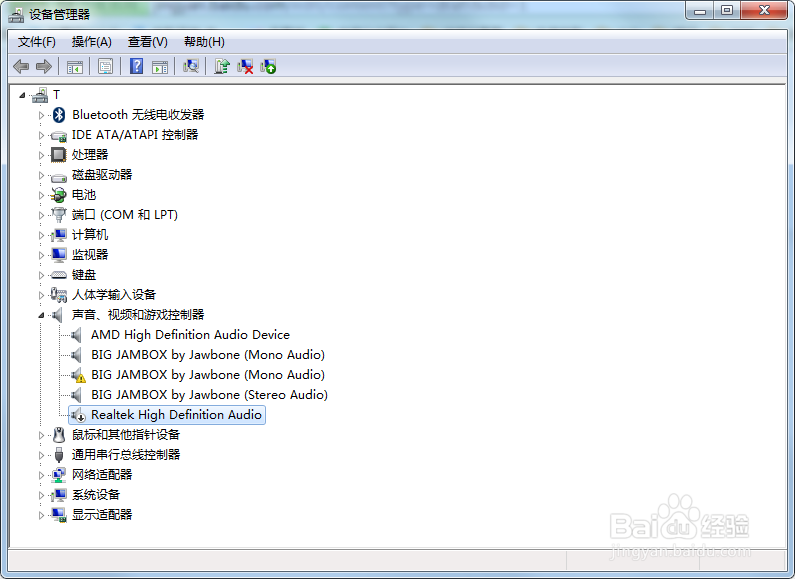Image resolution: width=795 pixels, height=579 pixels.
Task: Click the network adapters icon
Action: [x=59, y=475]
